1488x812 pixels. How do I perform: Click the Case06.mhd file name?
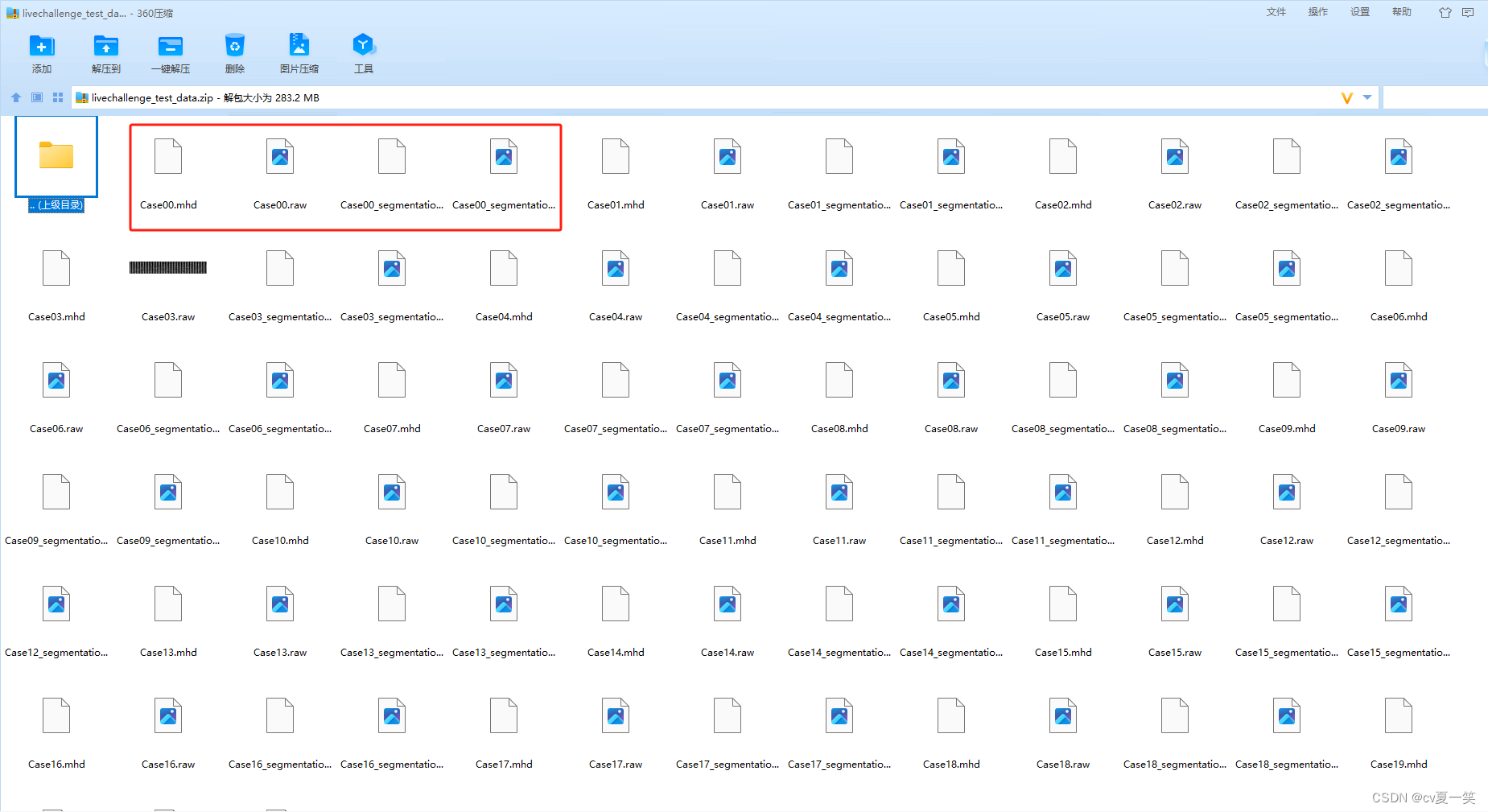[x=1399, y=317]
